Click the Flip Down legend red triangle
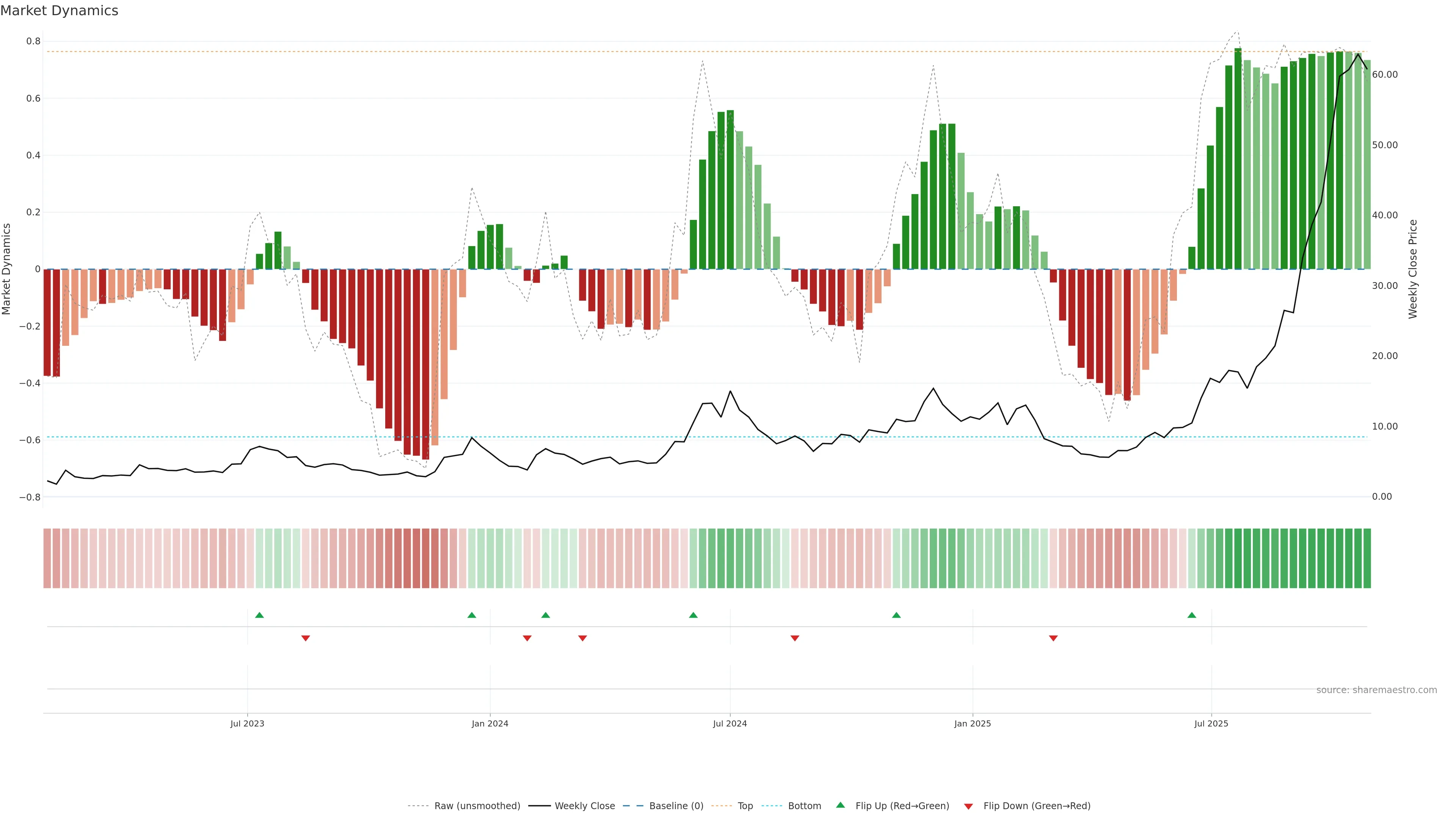1456x819 pixels. click(968, 806)
